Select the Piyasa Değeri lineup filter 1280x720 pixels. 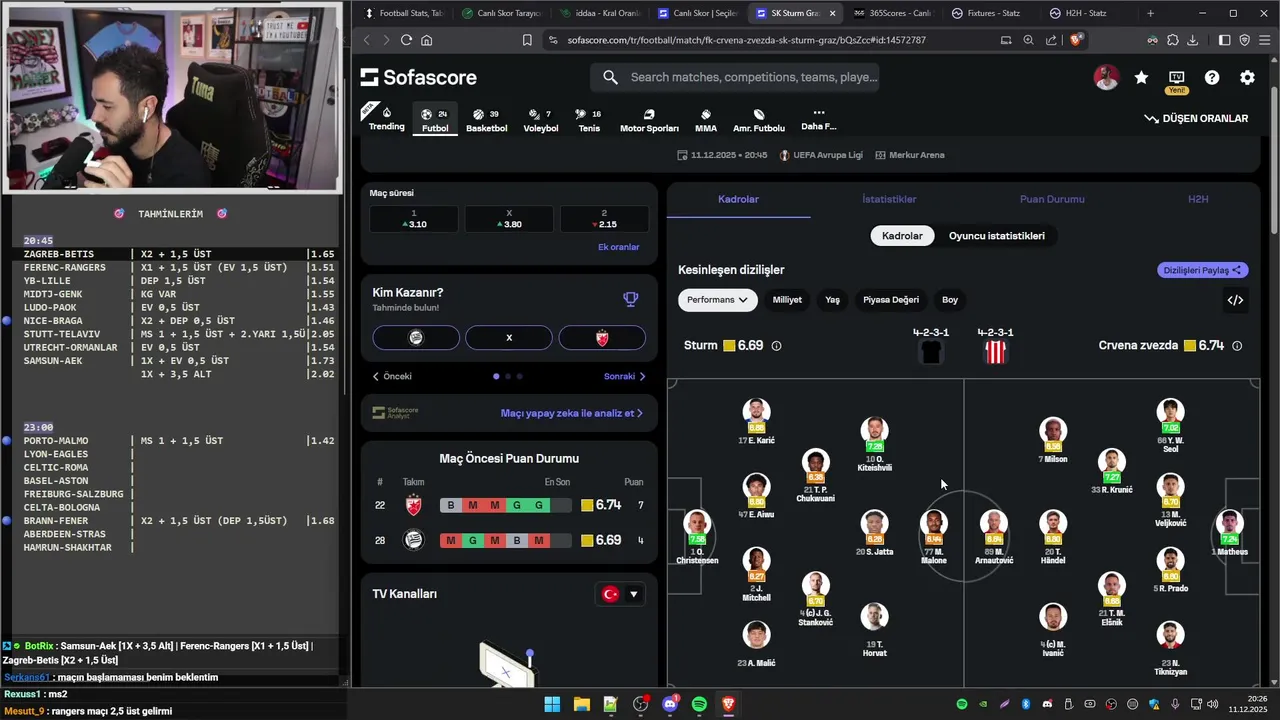click(x=891, y=300)
